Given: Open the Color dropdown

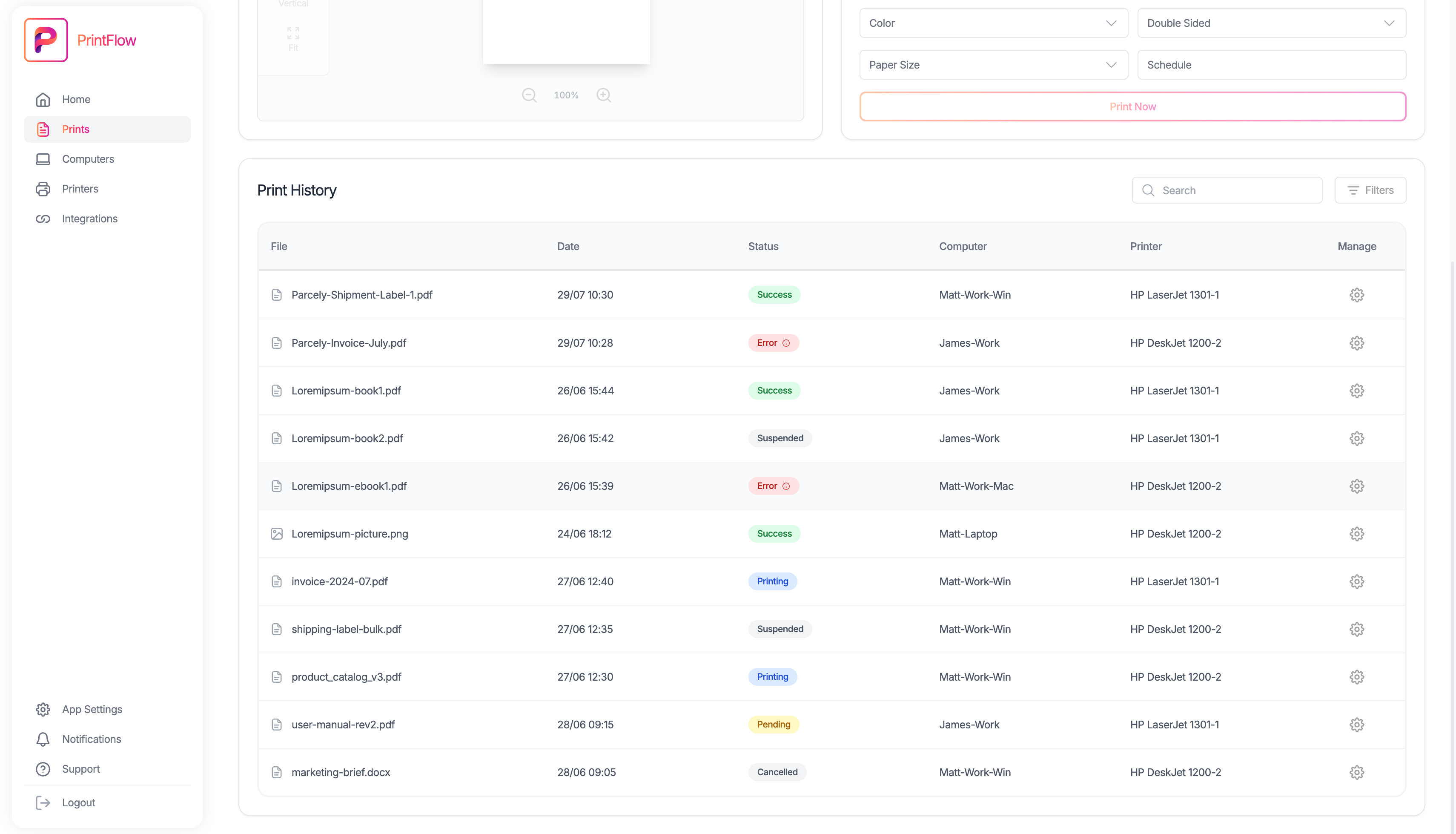Looking at the screenshot, I should (x=993, y=23).
